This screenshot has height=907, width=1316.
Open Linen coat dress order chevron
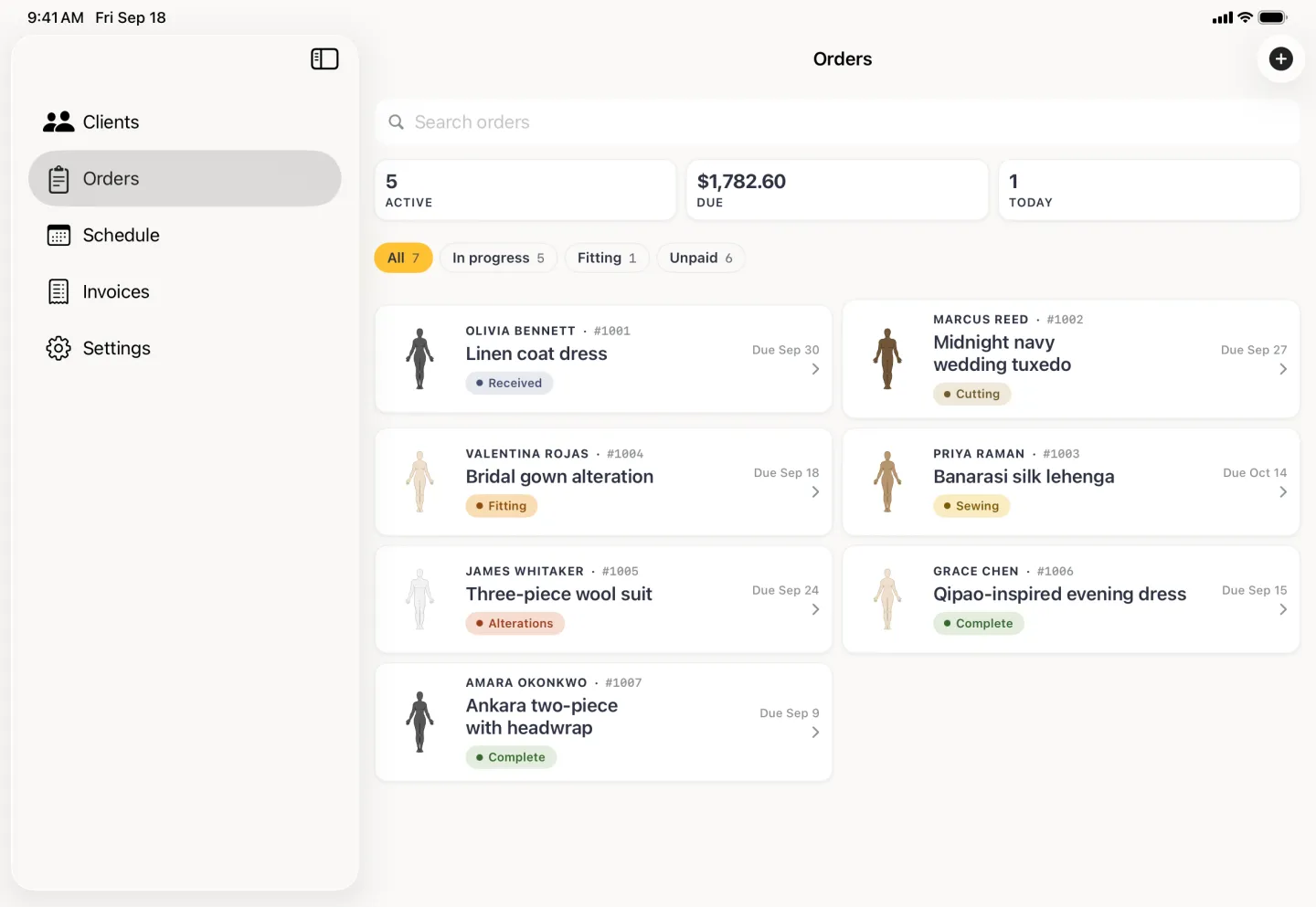(815, 369)
